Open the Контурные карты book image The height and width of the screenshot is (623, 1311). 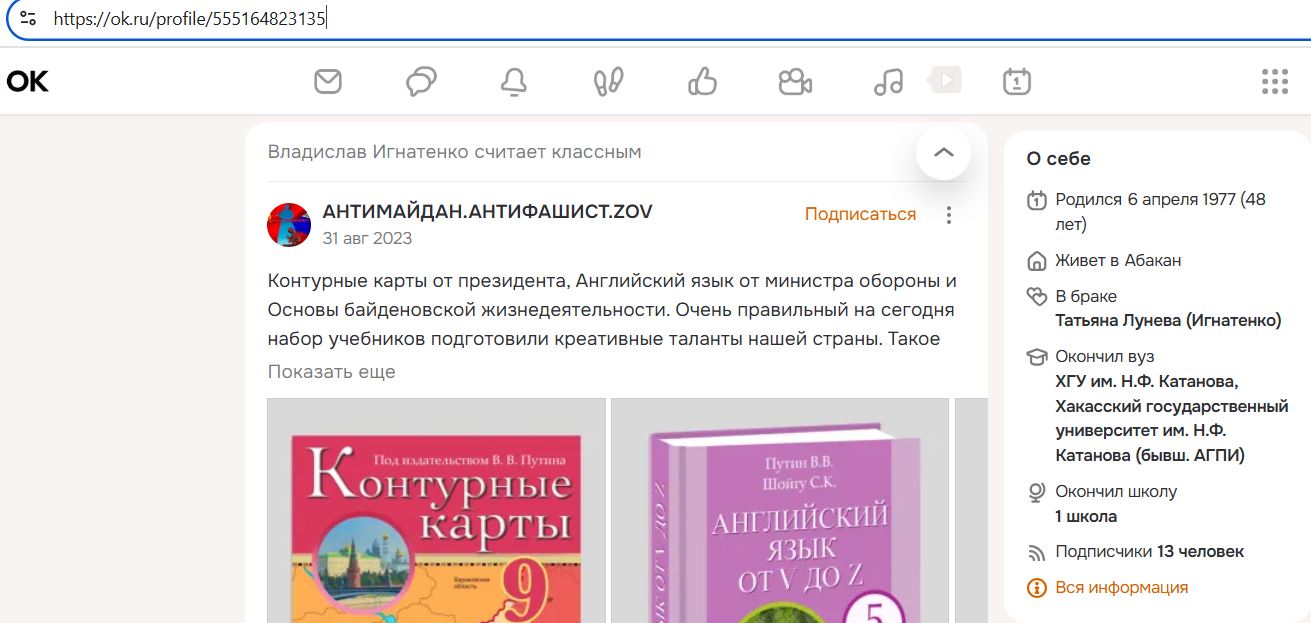[436, 510]
